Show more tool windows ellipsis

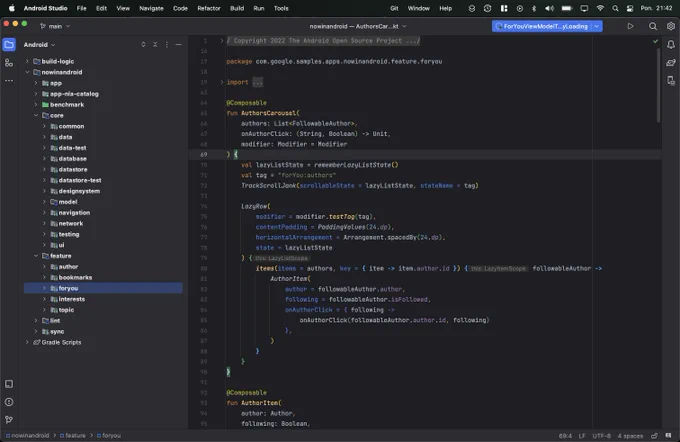point(9,81)
